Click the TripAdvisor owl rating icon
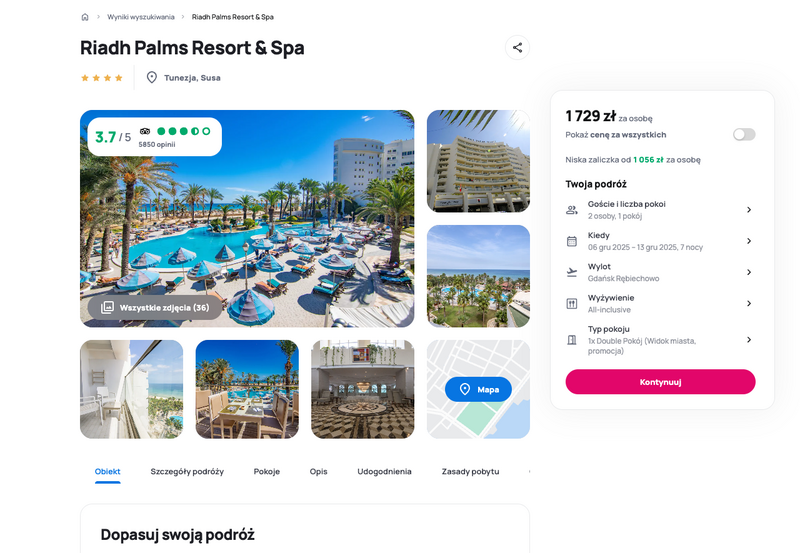This screenshot has height=553, width=800. [145, 131]
